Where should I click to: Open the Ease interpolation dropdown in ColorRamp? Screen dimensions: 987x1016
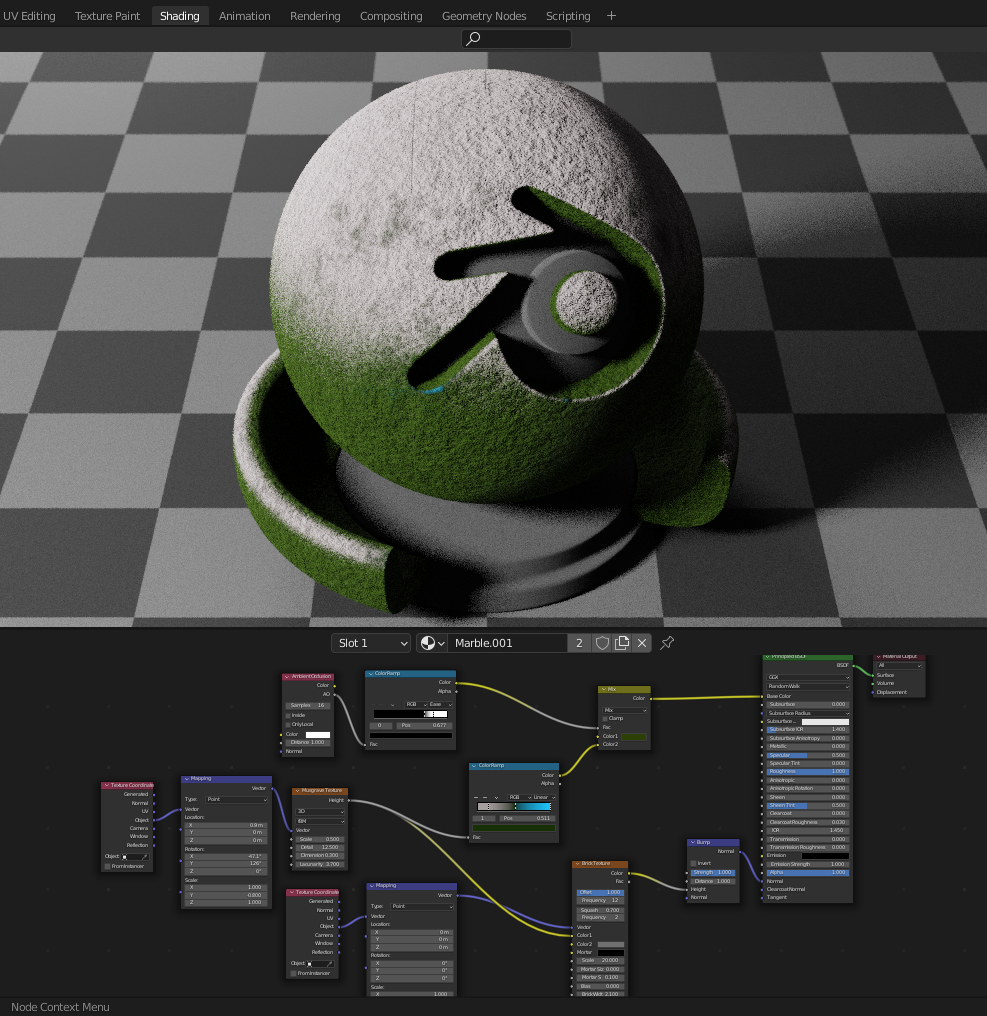pyautogui.click(x=440, y=704)
